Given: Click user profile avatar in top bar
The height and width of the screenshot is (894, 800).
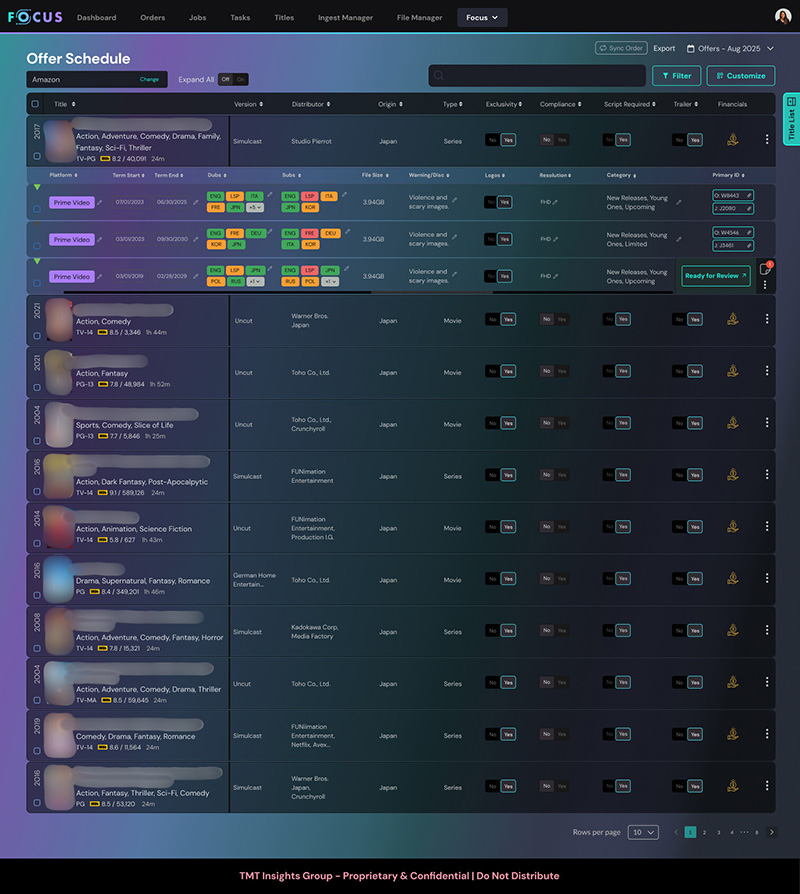Looking at the screenshot, I should (x=783, y=17).
